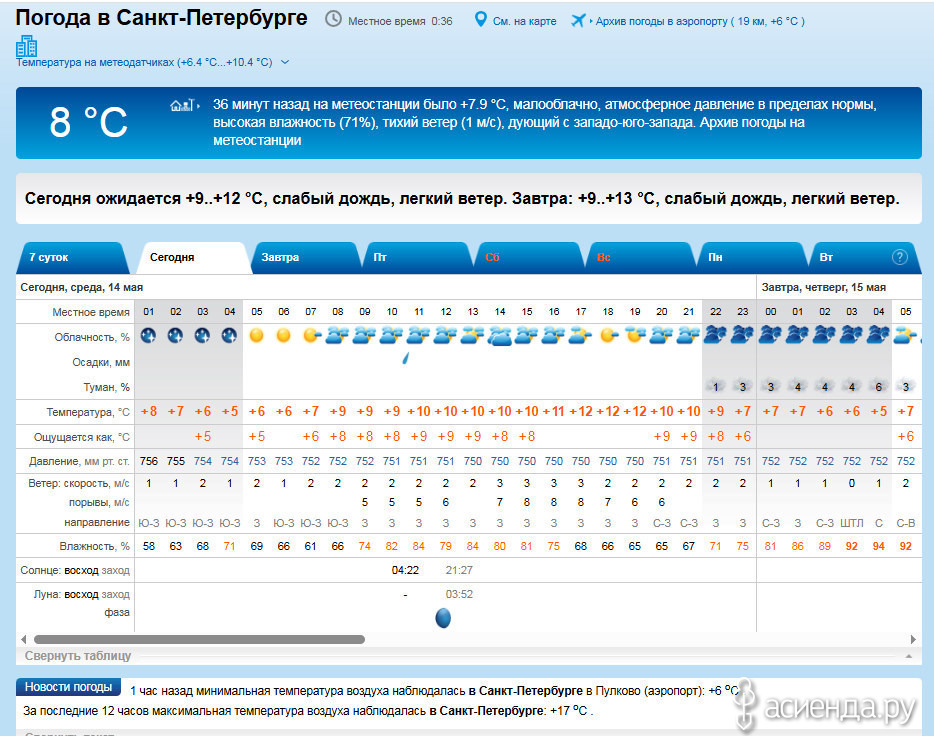Click the Завтра, четверг, 15 мая header
This screenshot has width=934, height=736.
823,287
